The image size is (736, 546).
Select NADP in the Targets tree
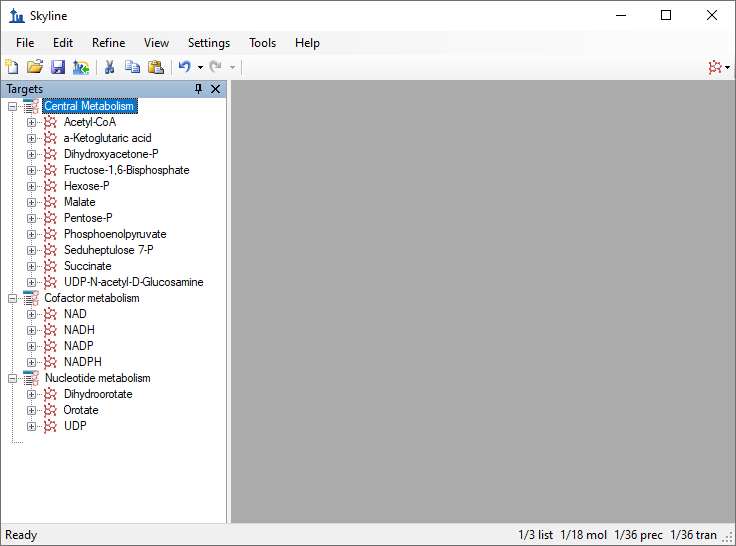tap(79, 346)
